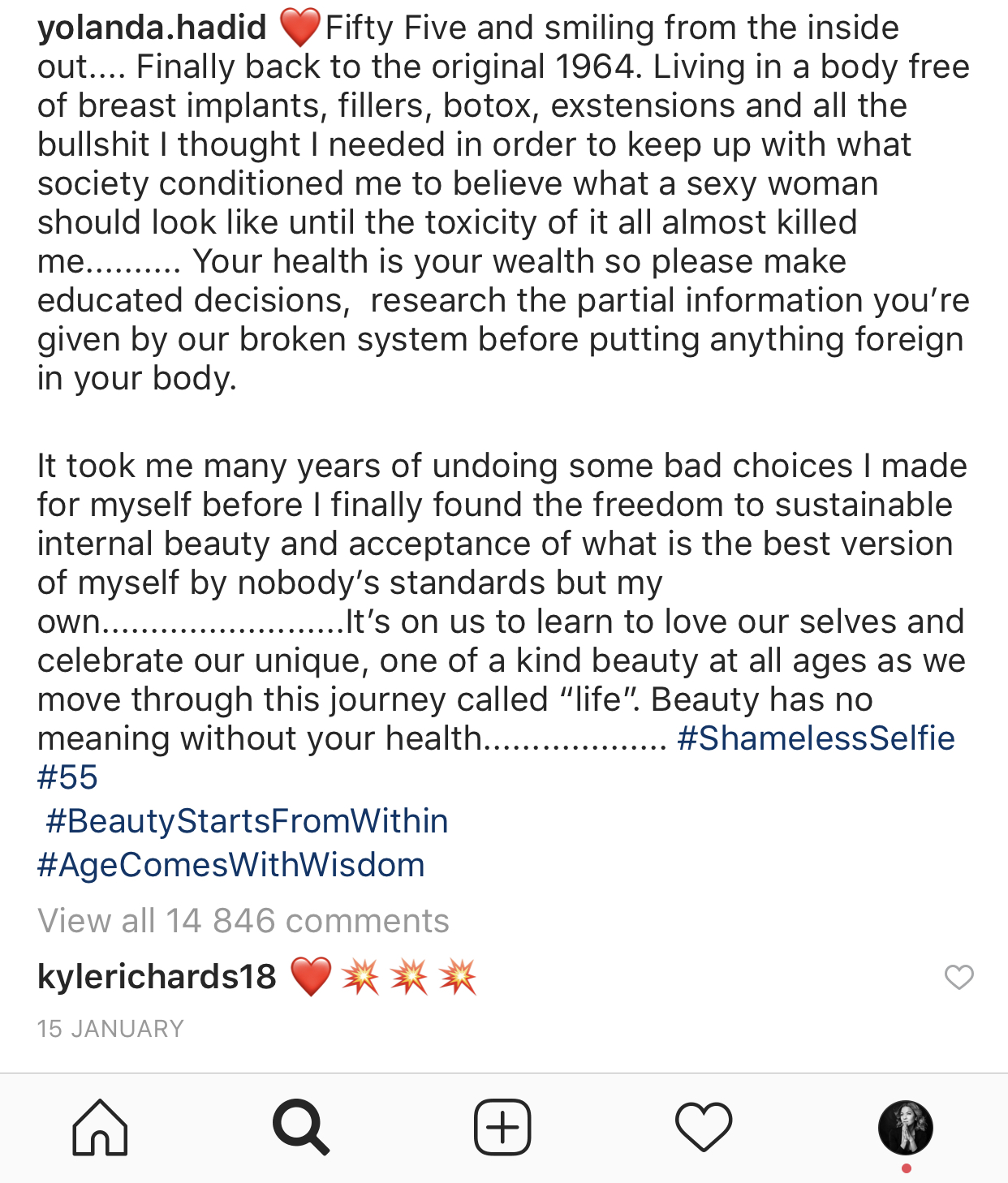The image size is (1008, 1183).
Task: Tap the red heart emoji in kylerichards18's comment
Action: pyautogui.click(x=312, y=976)
